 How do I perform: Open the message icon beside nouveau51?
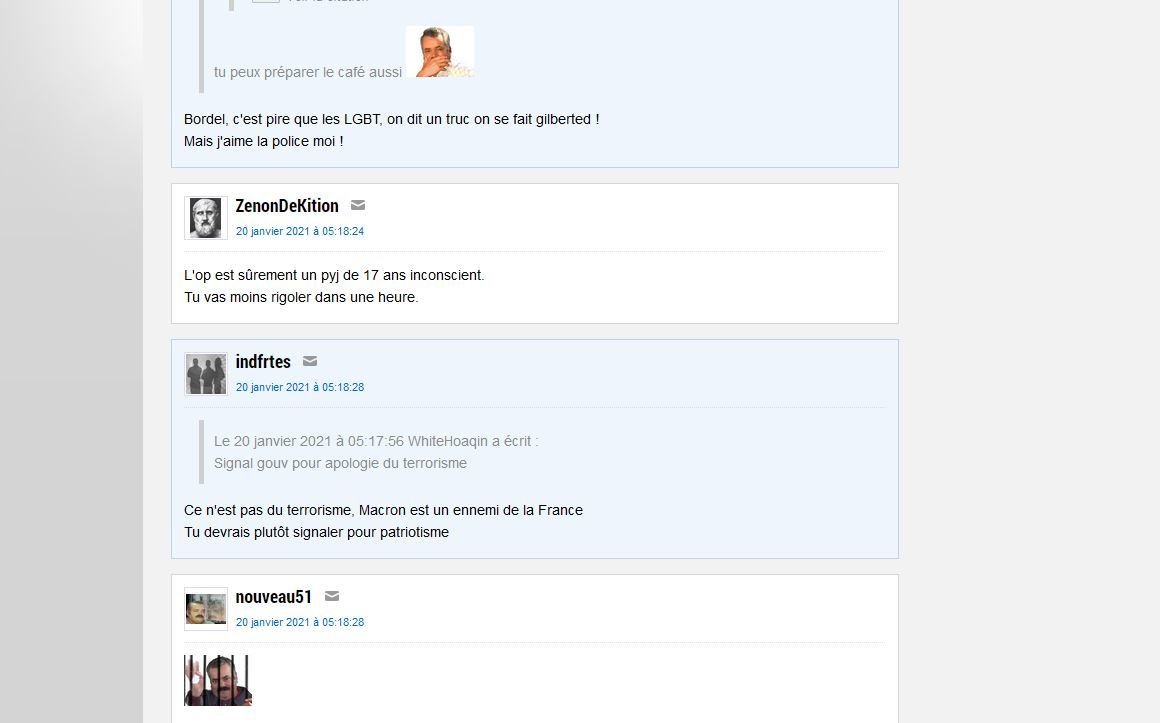[x=332, y=596]
